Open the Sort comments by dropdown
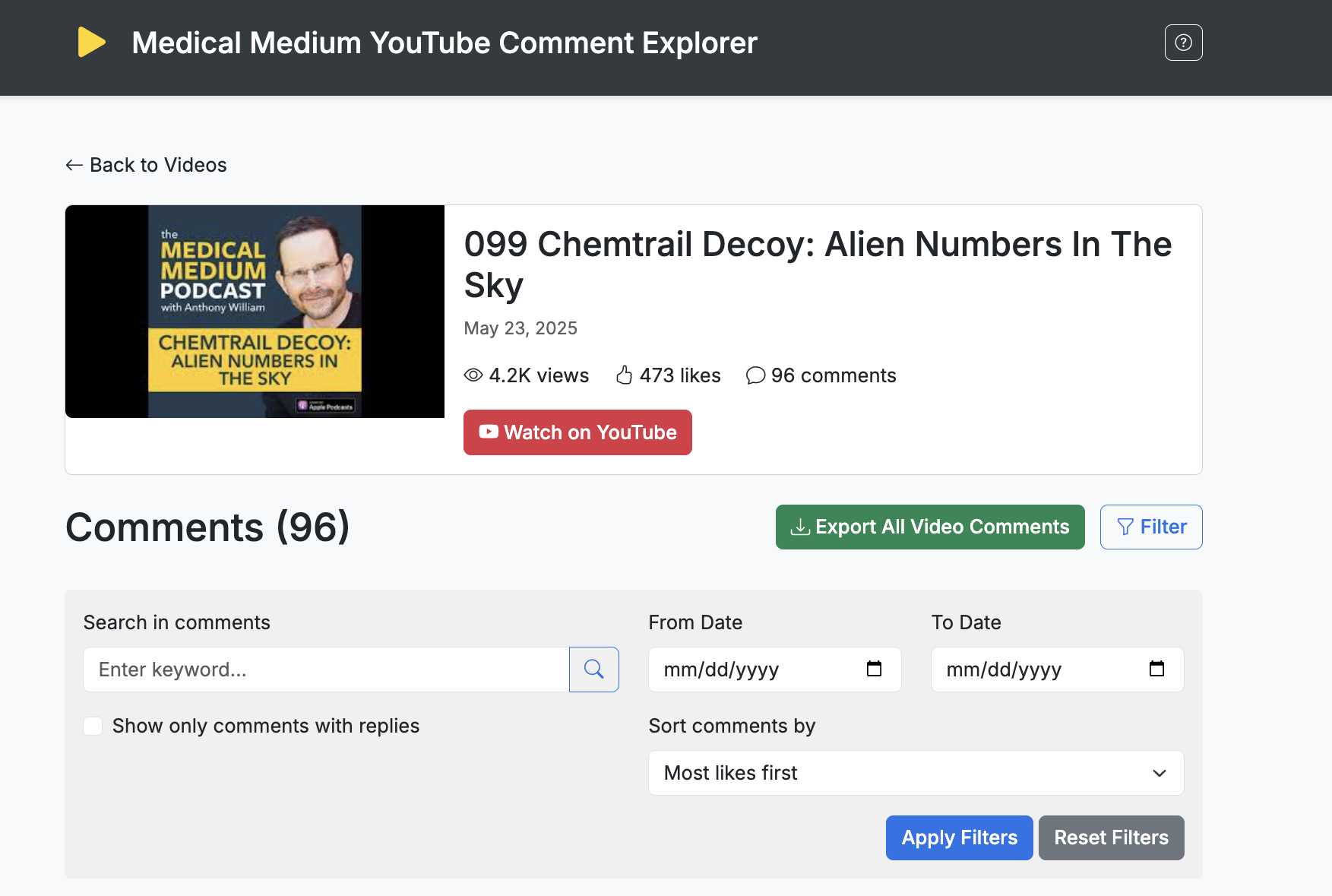Viewport: 1332px width, 896px height. point(916,773)
